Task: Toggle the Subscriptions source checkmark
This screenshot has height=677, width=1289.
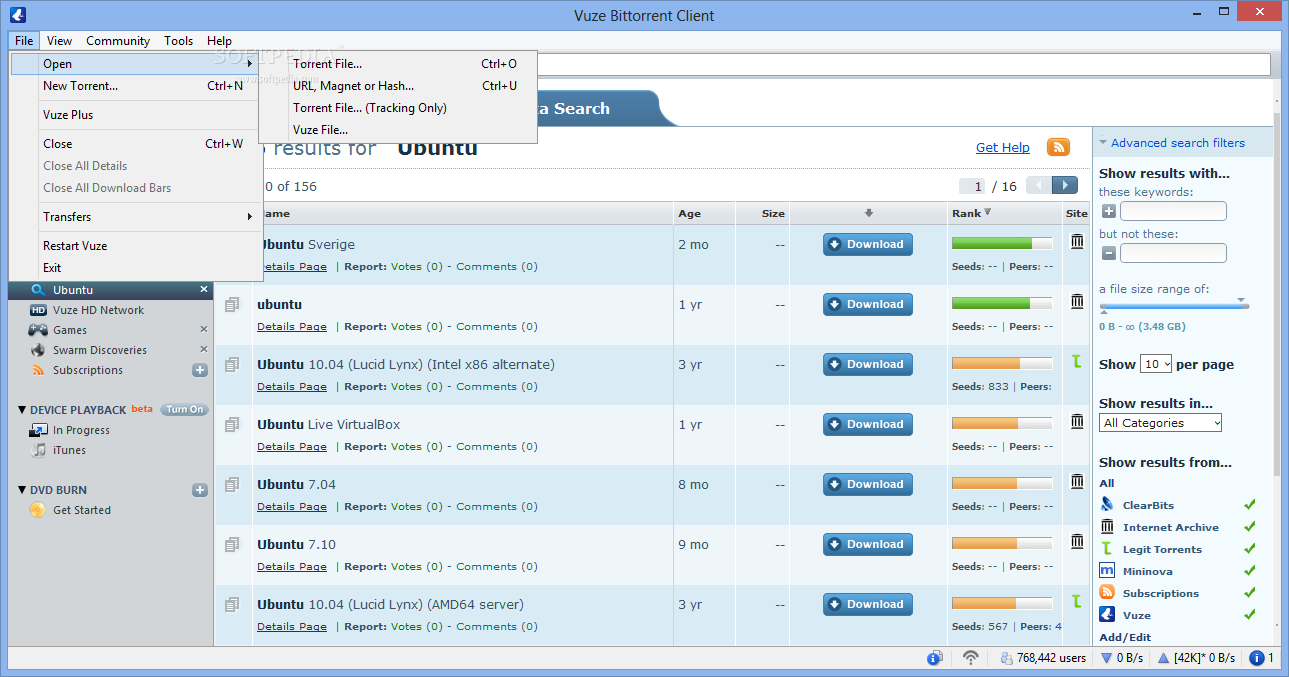Action: click(x=1250, y=593)
